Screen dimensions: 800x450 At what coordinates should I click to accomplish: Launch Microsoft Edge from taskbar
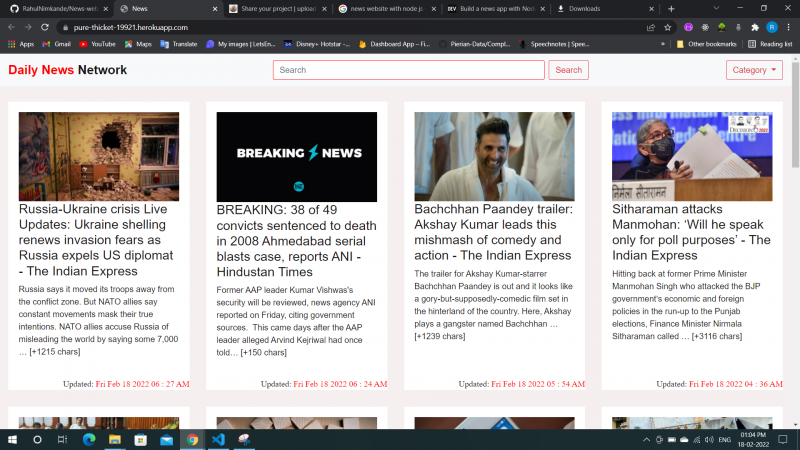(89, 439)
